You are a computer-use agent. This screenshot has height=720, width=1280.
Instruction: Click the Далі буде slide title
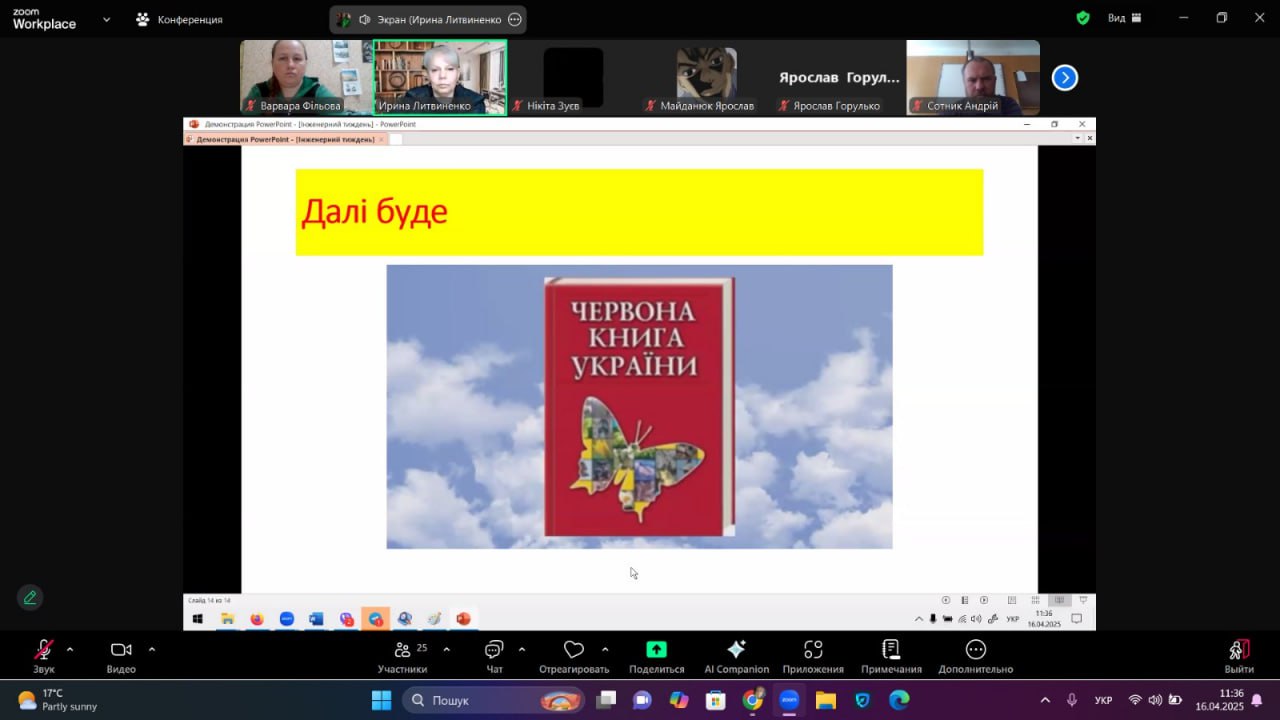coord(374,211)
